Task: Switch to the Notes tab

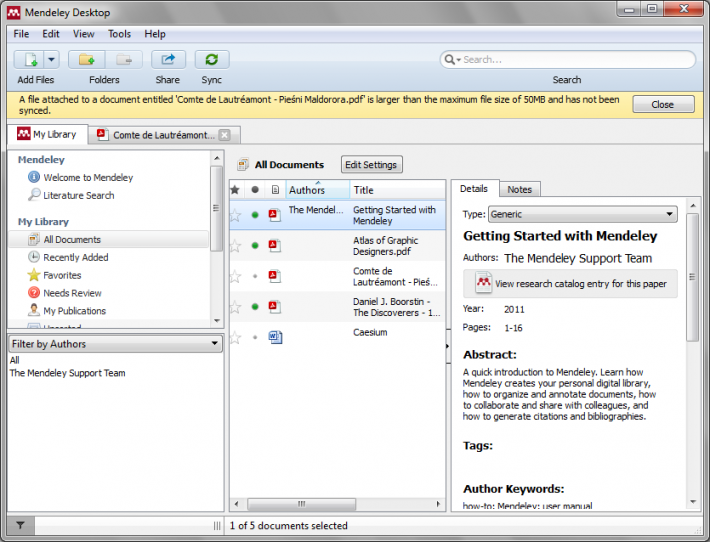Action: point(519,190)
